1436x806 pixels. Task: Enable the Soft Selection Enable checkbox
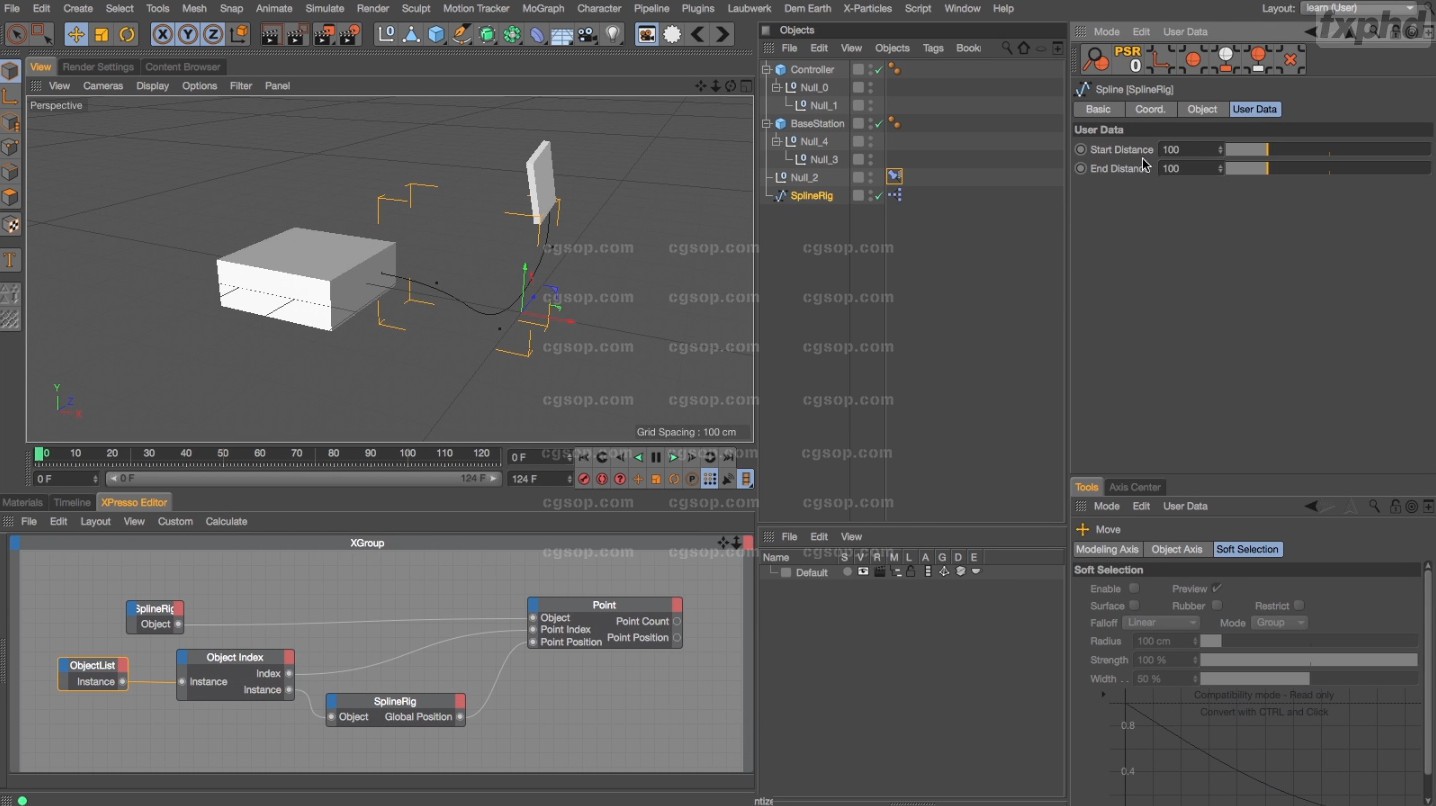pos(1134,588)
